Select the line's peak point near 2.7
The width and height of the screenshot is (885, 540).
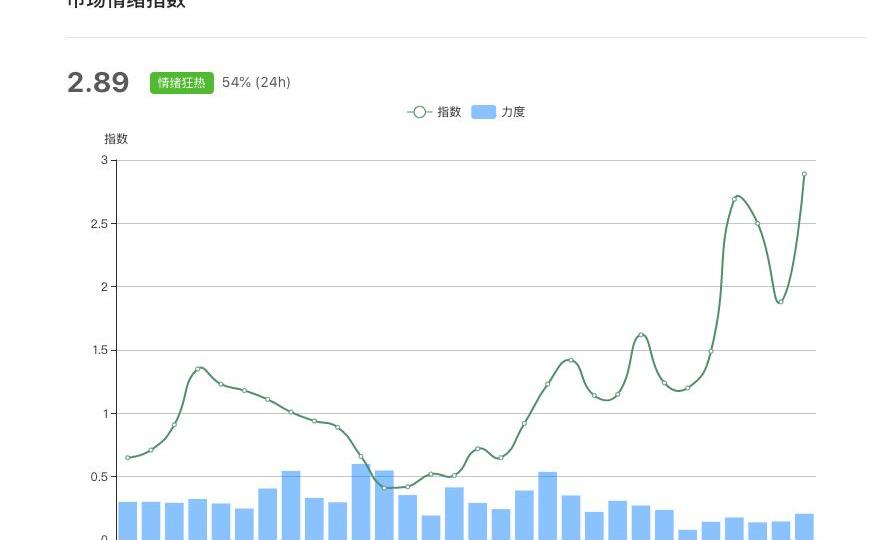point(734,199)
